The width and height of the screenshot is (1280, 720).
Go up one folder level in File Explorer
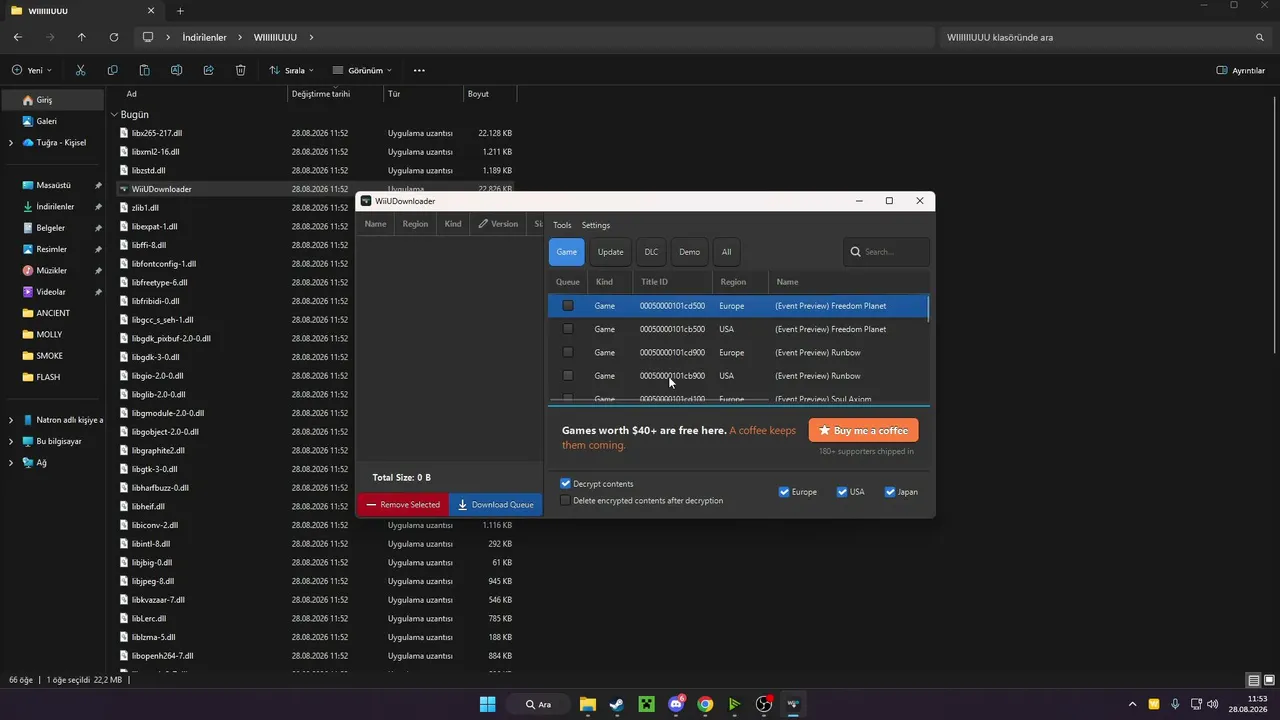click(82, 37)
